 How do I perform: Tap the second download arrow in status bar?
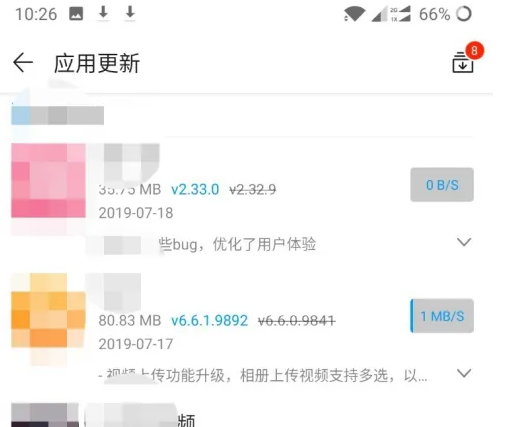[130, 13]
